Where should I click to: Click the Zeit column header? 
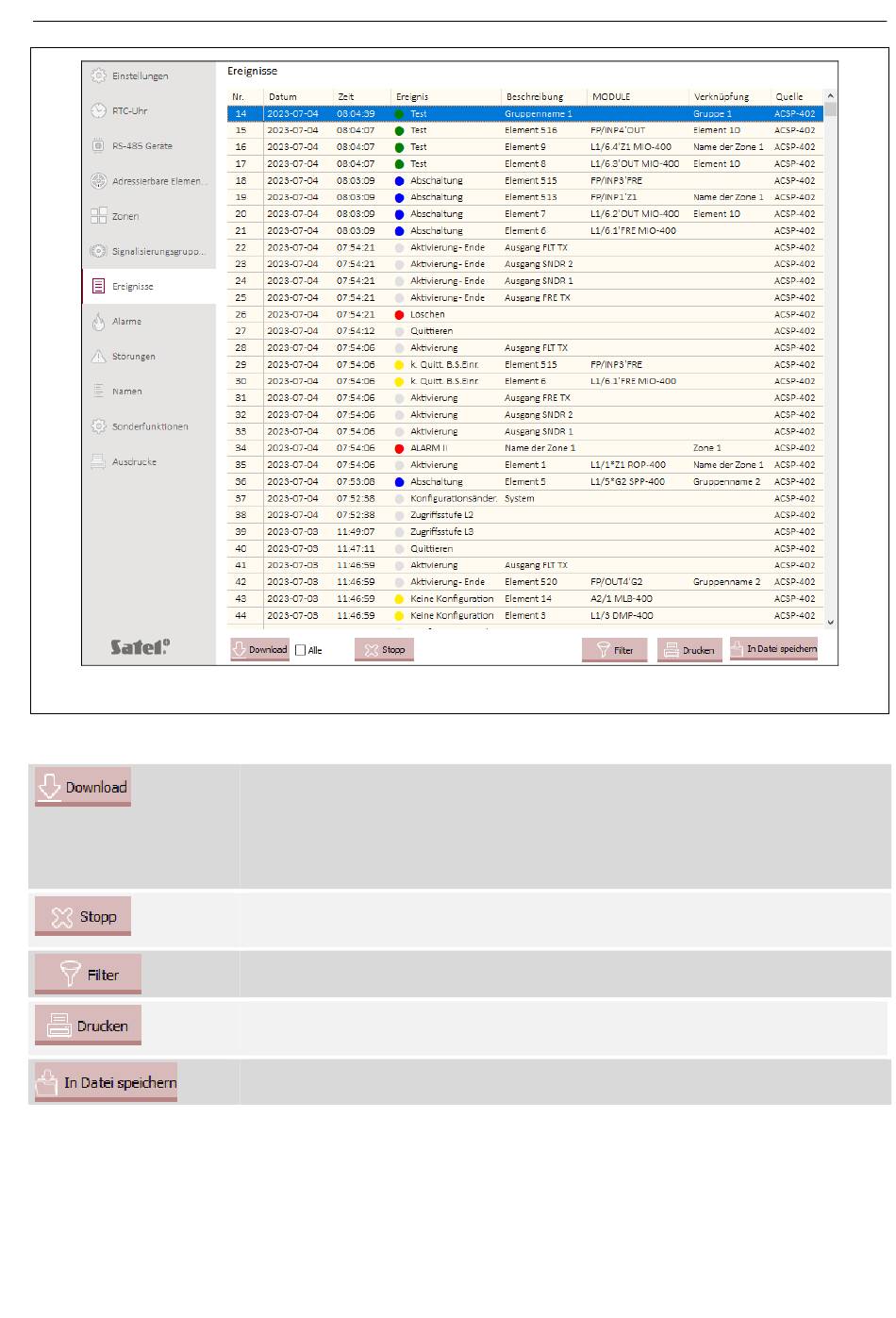361,96
